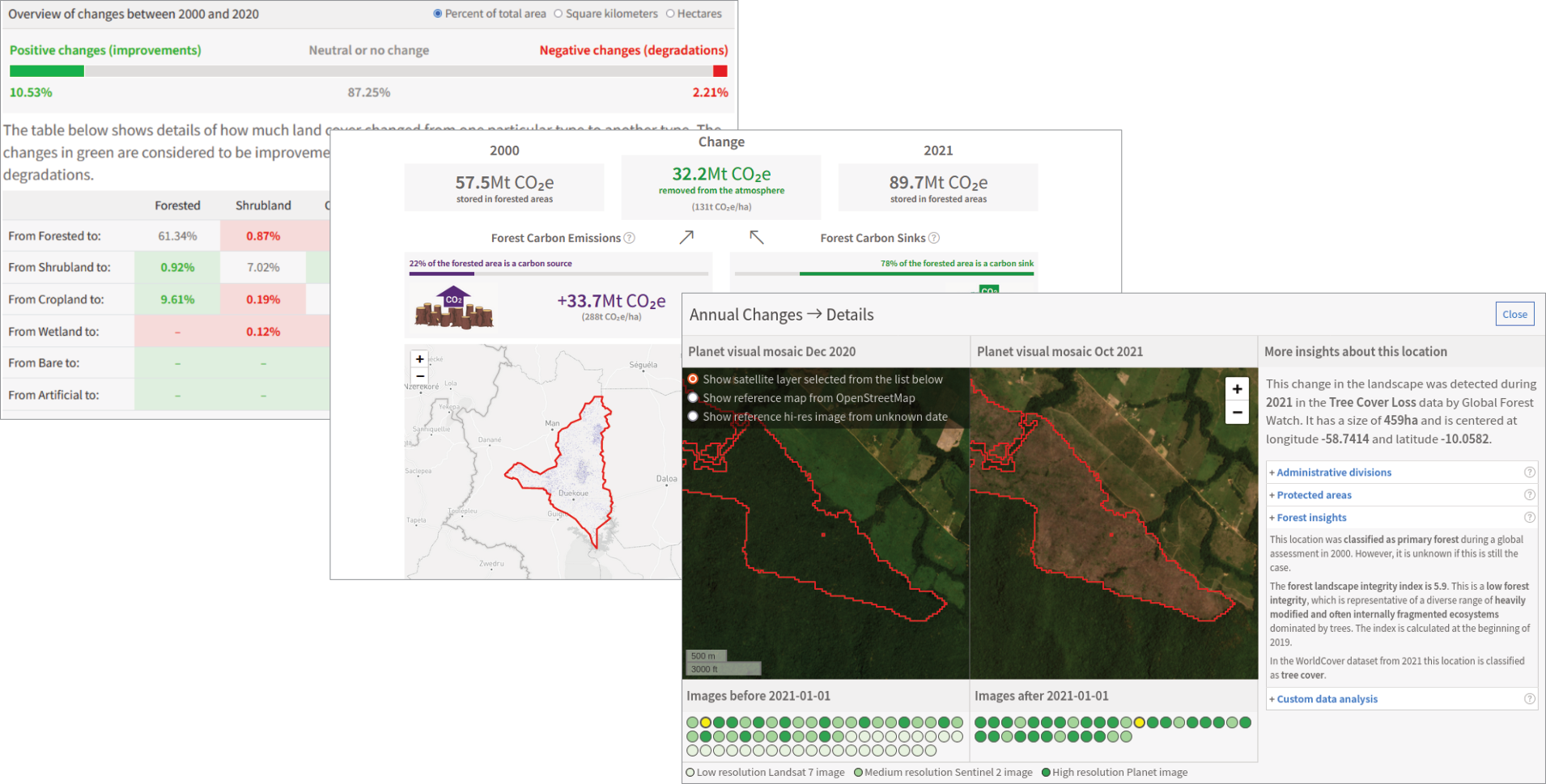Click the Forested column header
1546x784 pixels.
177,206
